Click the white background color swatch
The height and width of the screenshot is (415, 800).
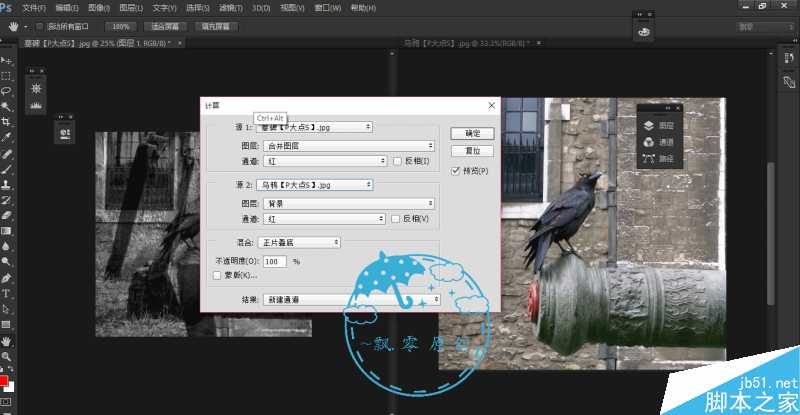pyautogui.click(x=10, y=387)
